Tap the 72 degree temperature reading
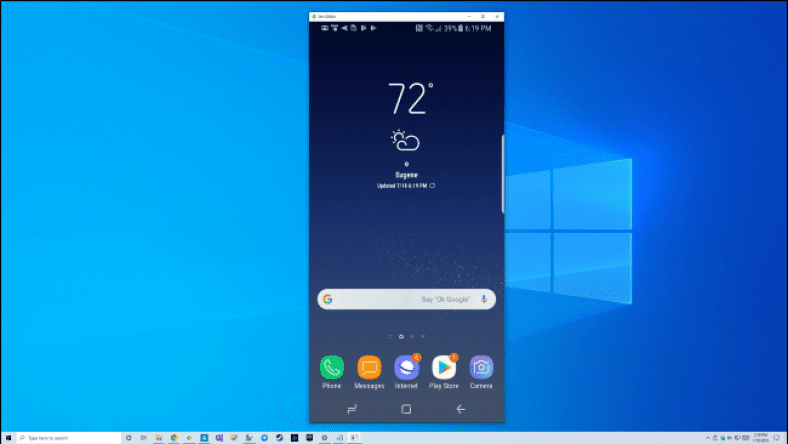Image resolution: width=788 pixels, height=444 pixels. [410, 99]
